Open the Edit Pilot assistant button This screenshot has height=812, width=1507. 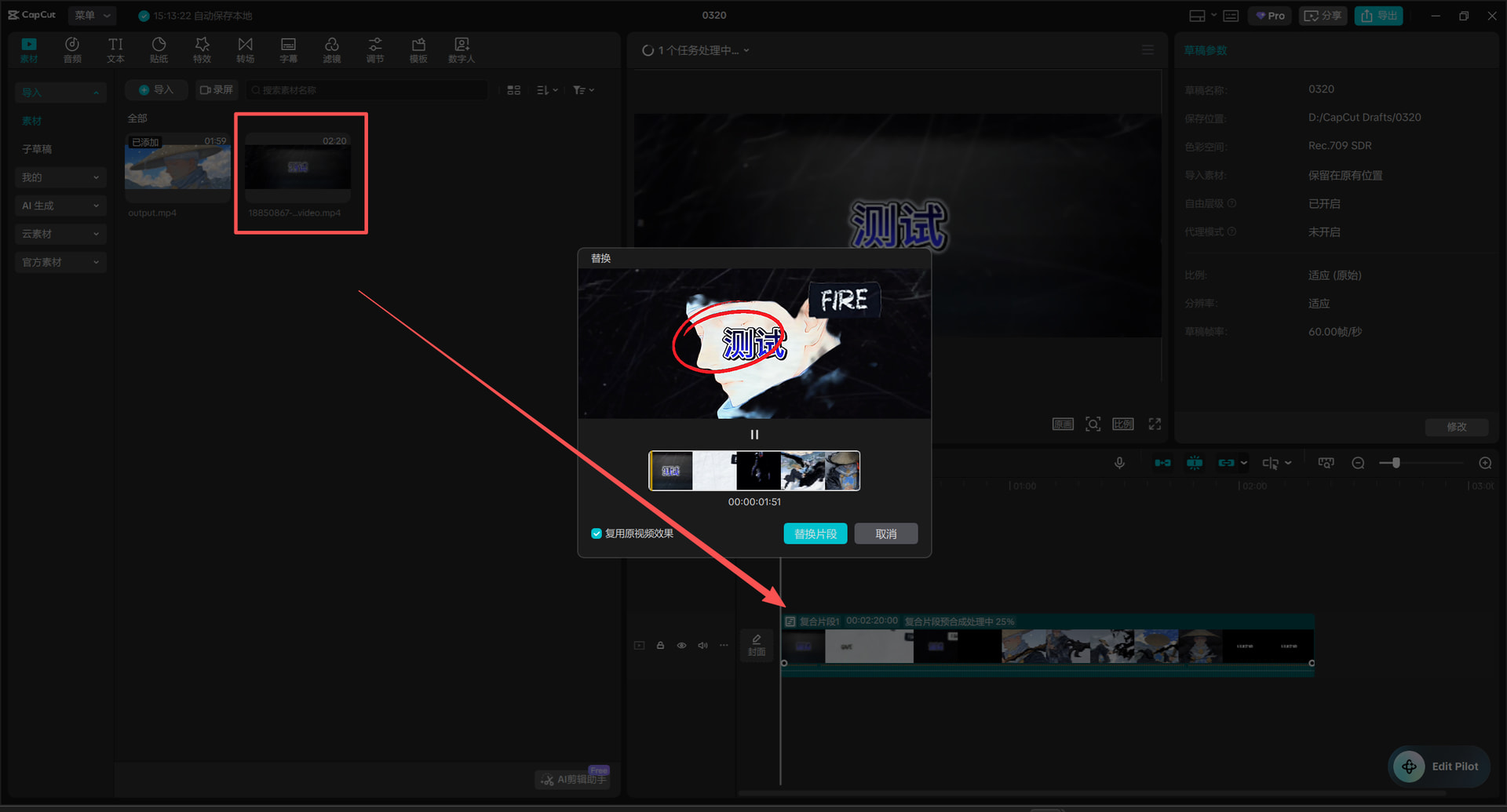click(1439, 766)
